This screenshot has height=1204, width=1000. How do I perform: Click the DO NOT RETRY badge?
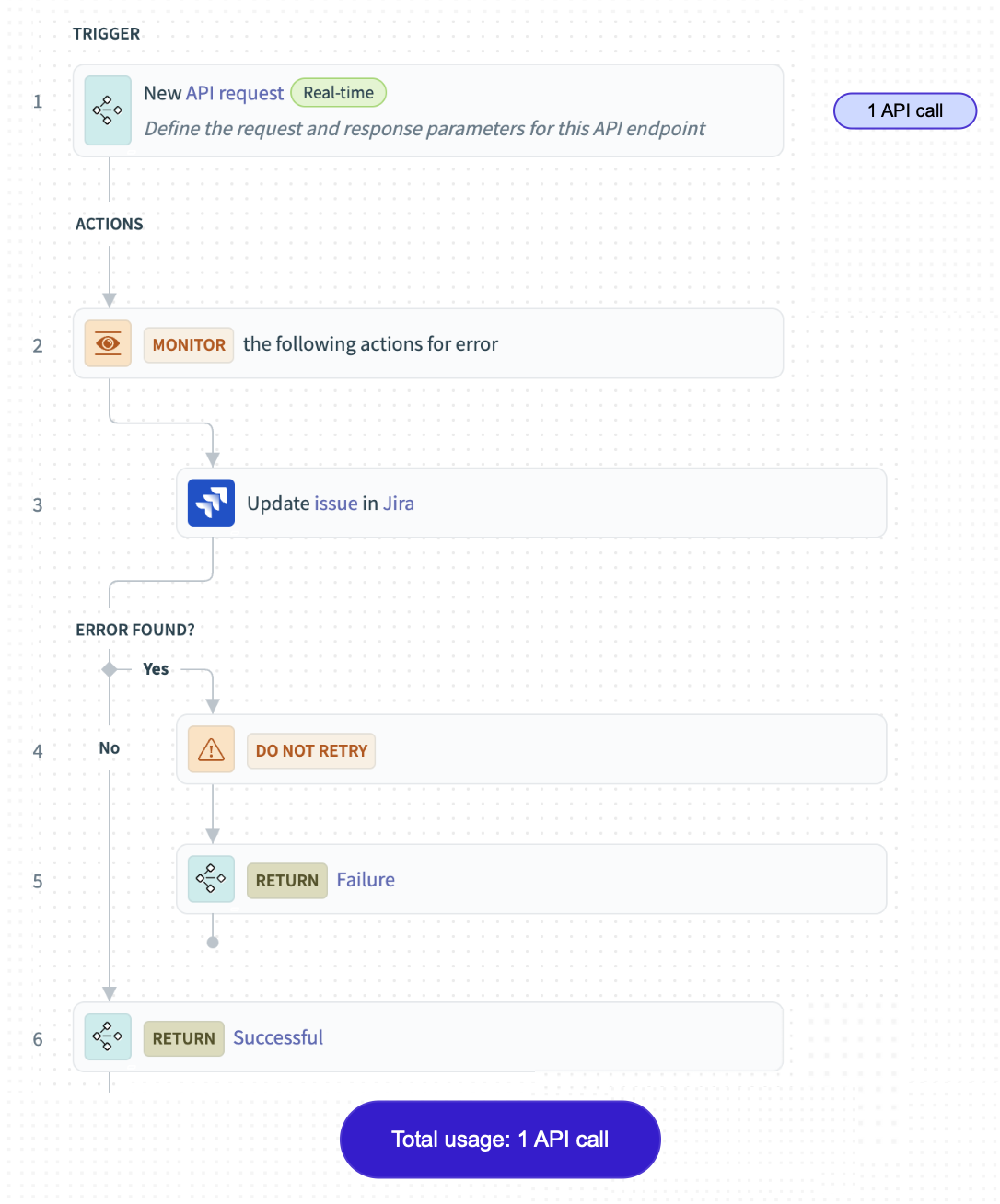click(x=311, y=750)
